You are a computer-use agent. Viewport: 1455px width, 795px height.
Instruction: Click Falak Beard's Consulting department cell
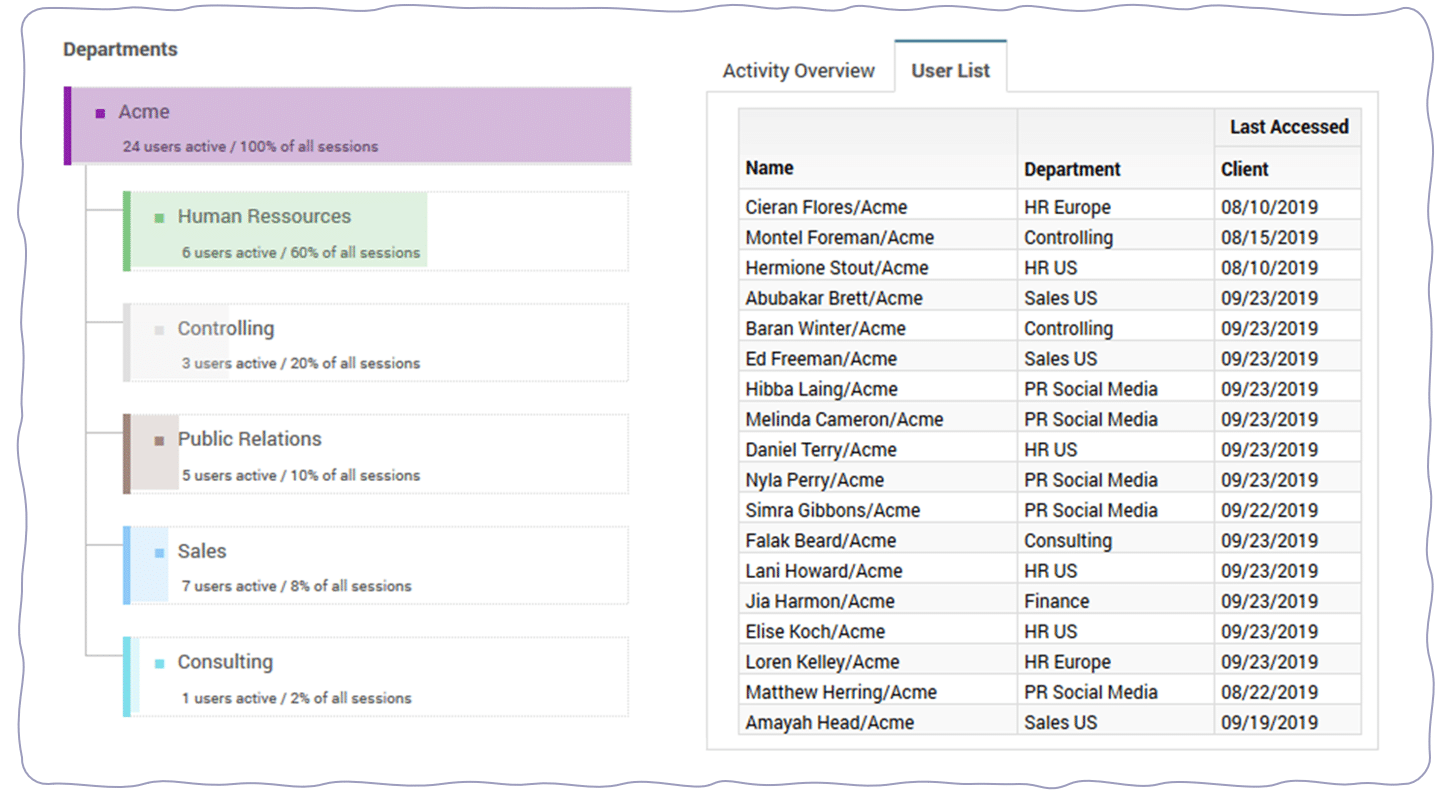(x=1068, y=541)
